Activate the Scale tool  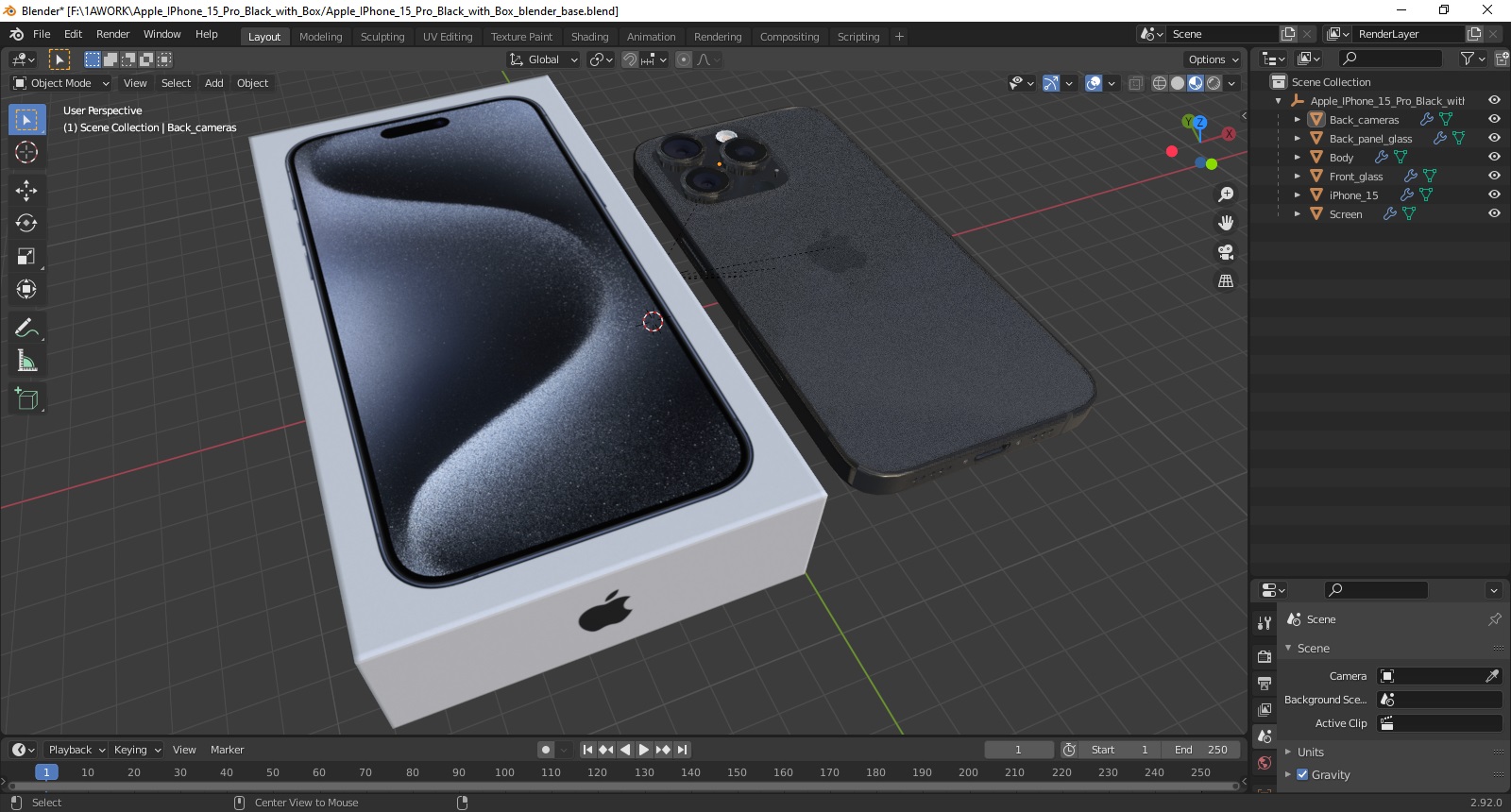pyautogui.click(x=26, y=256)
